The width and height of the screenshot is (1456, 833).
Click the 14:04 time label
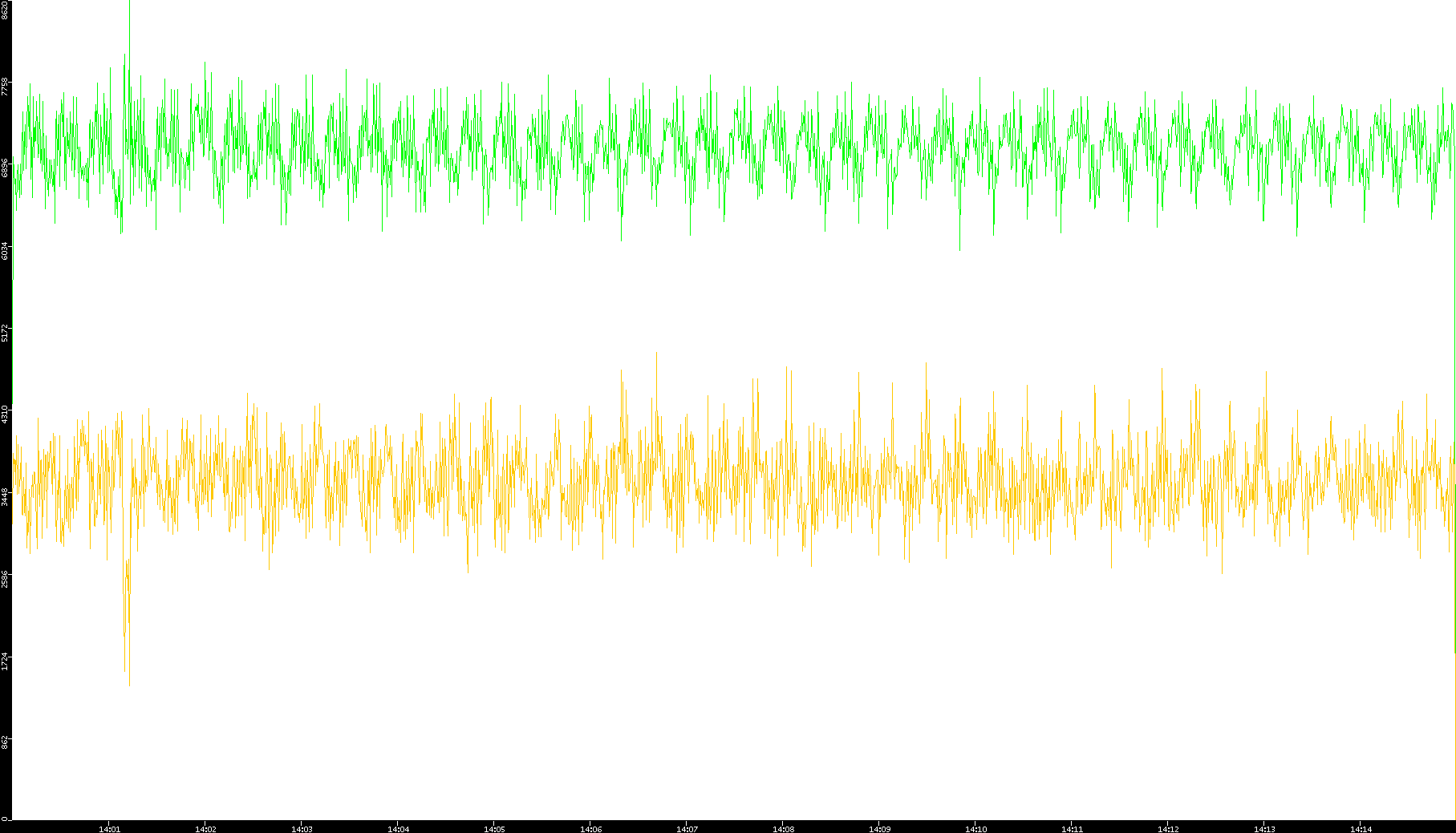pyautogui.click(x=398, y=828)
